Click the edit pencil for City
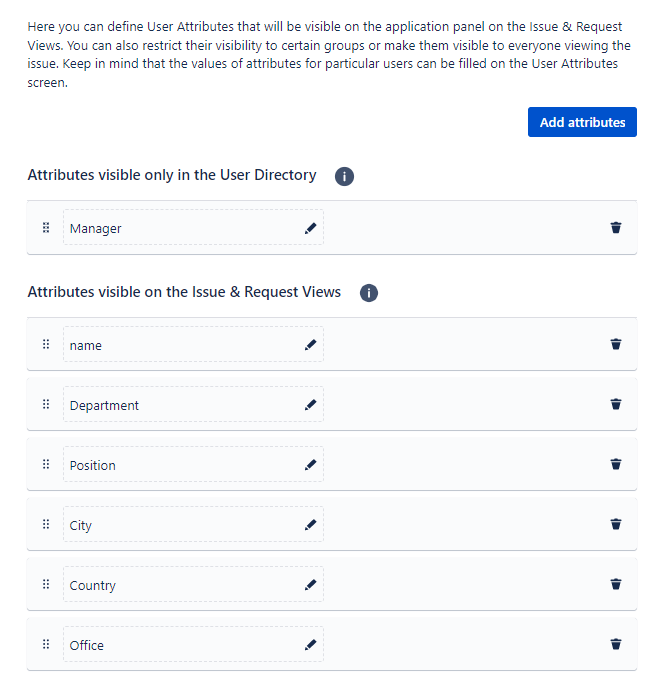662x700 pixels. click(x=310, y=525)
